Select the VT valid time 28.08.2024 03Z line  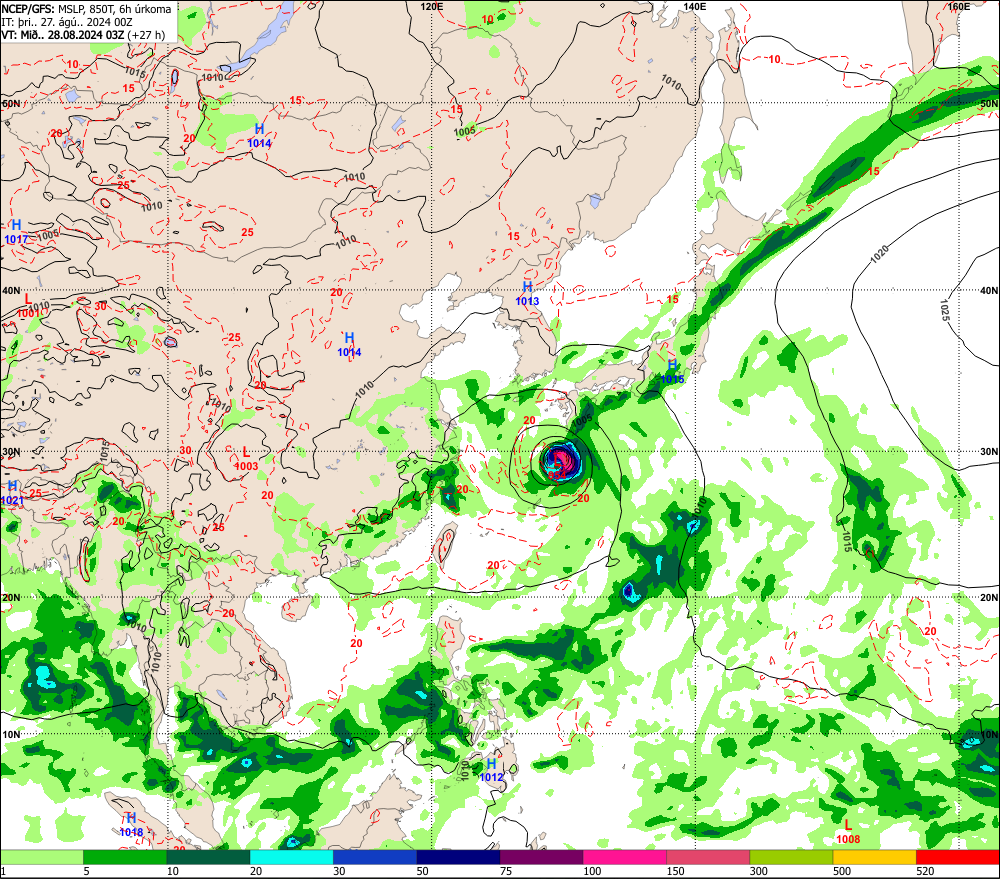83,34
